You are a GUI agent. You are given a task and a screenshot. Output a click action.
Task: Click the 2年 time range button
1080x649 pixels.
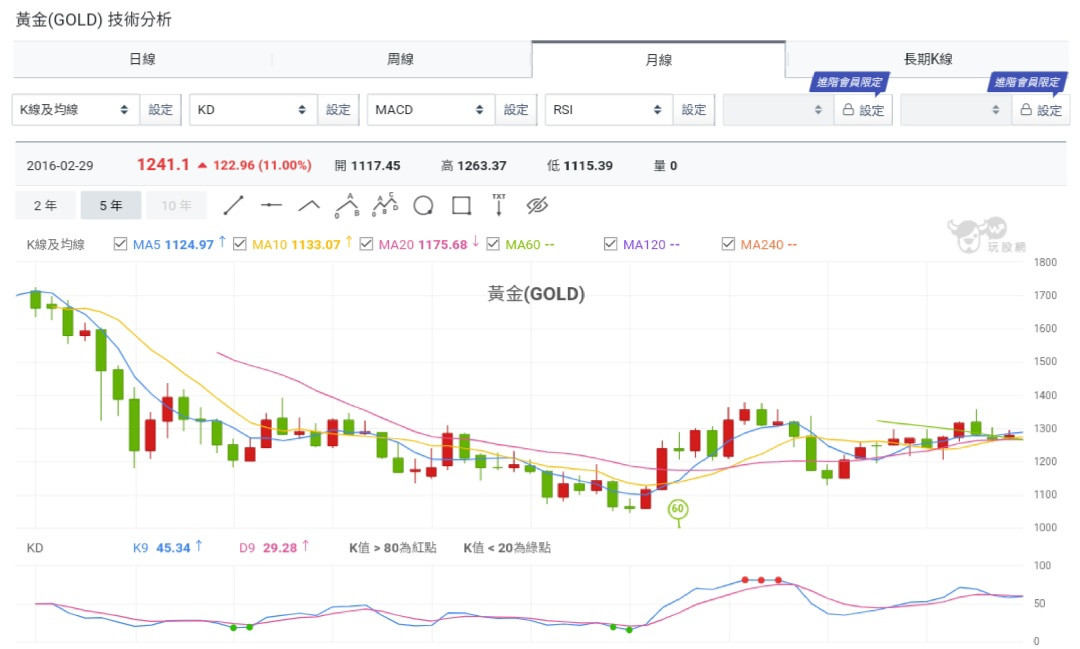[45, 206]
